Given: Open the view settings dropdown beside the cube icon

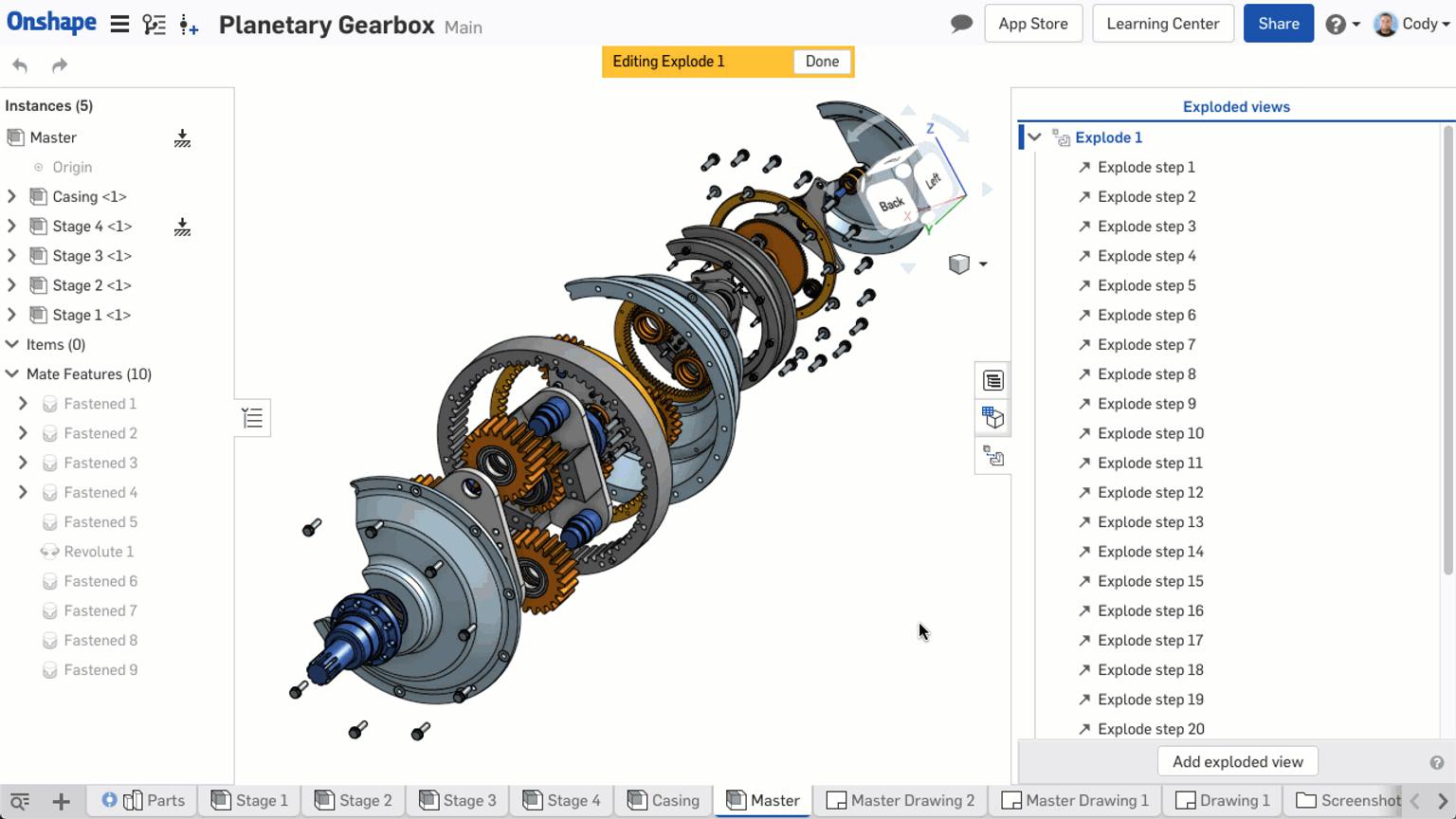Looking at the screenshot, I should pyautogui.click(x=983, y=264).
